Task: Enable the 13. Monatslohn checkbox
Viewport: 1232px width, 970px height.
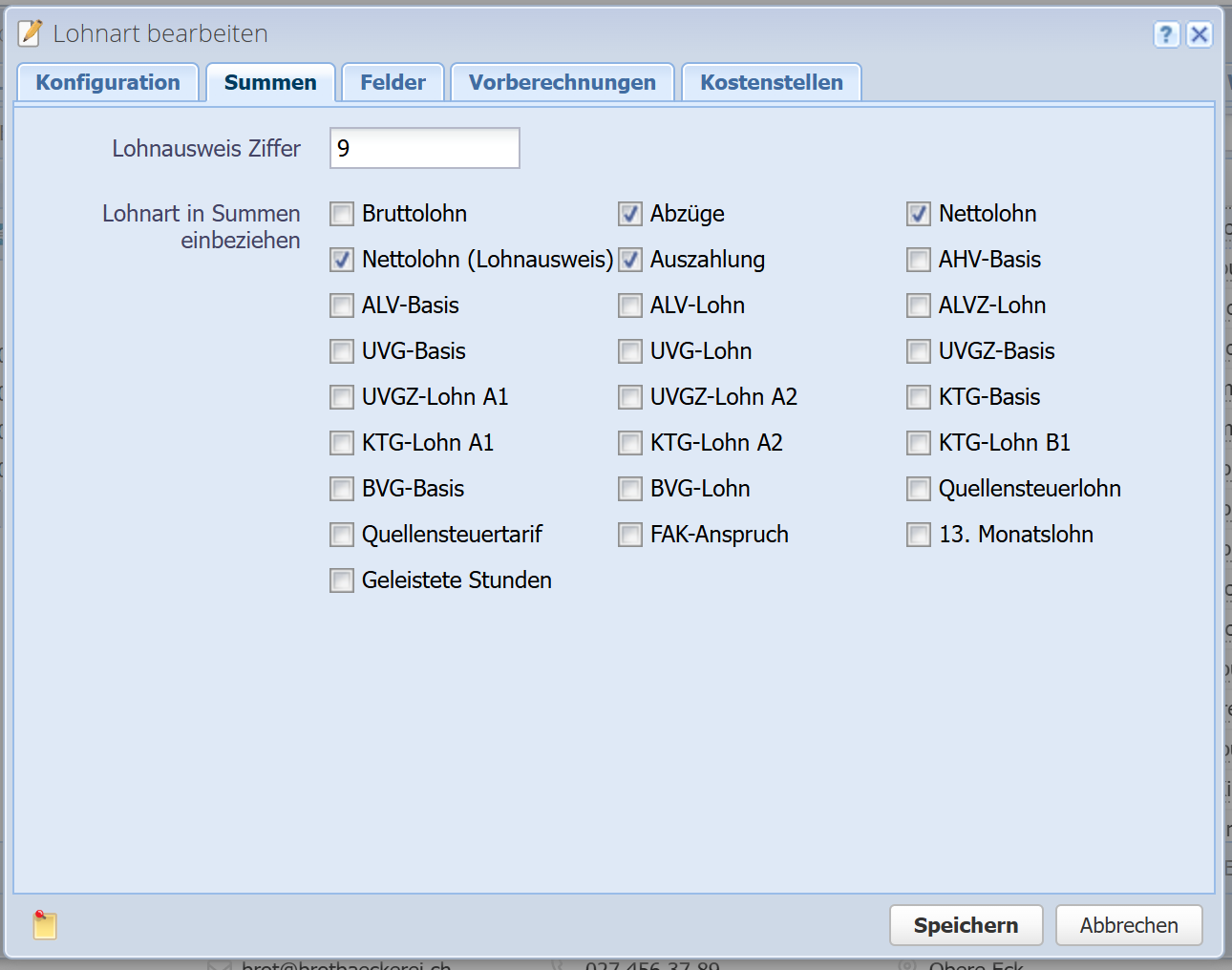Action: [919, 535]
